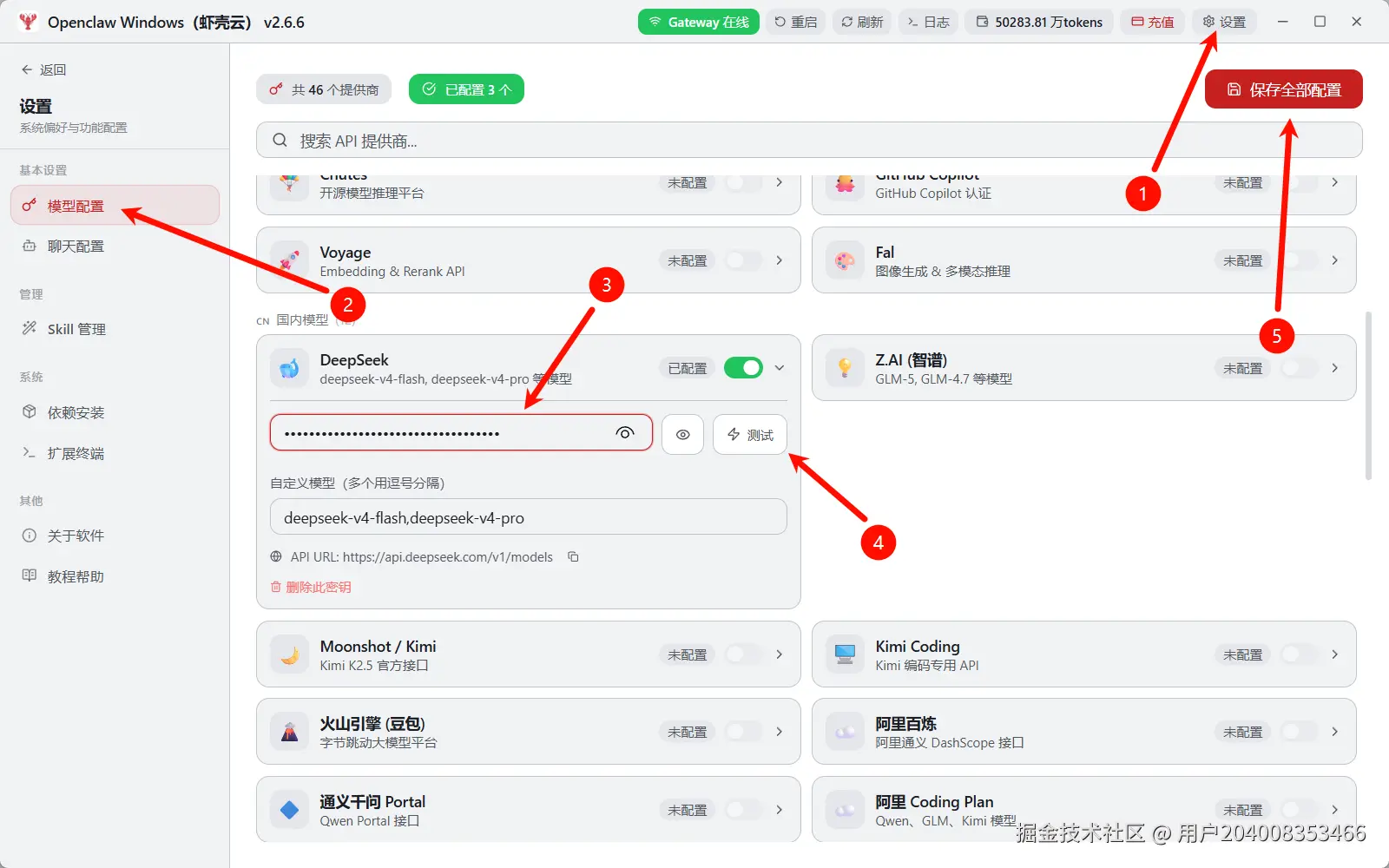
Task: Click the GitHub Copilot provider icon
Action: coord(846,184)
